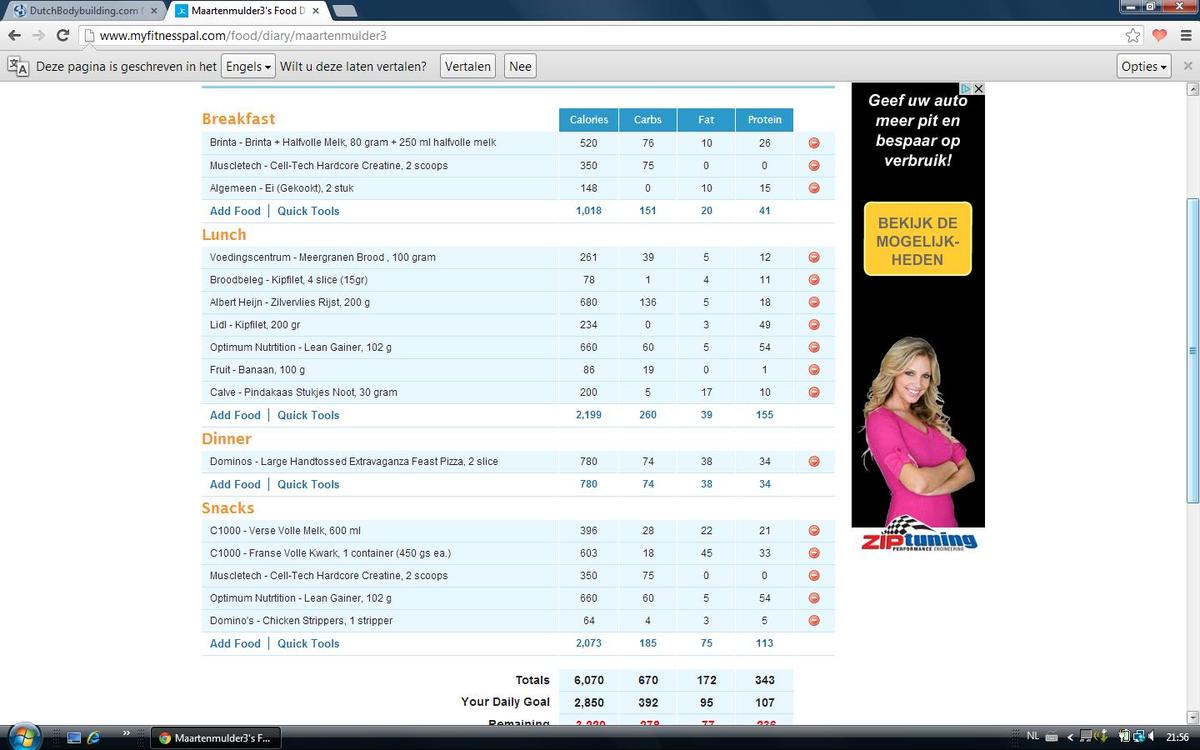Viewport: 1200px width, 750px height.
Task: Close the ad with the X icon
Action: coord(978,89)
